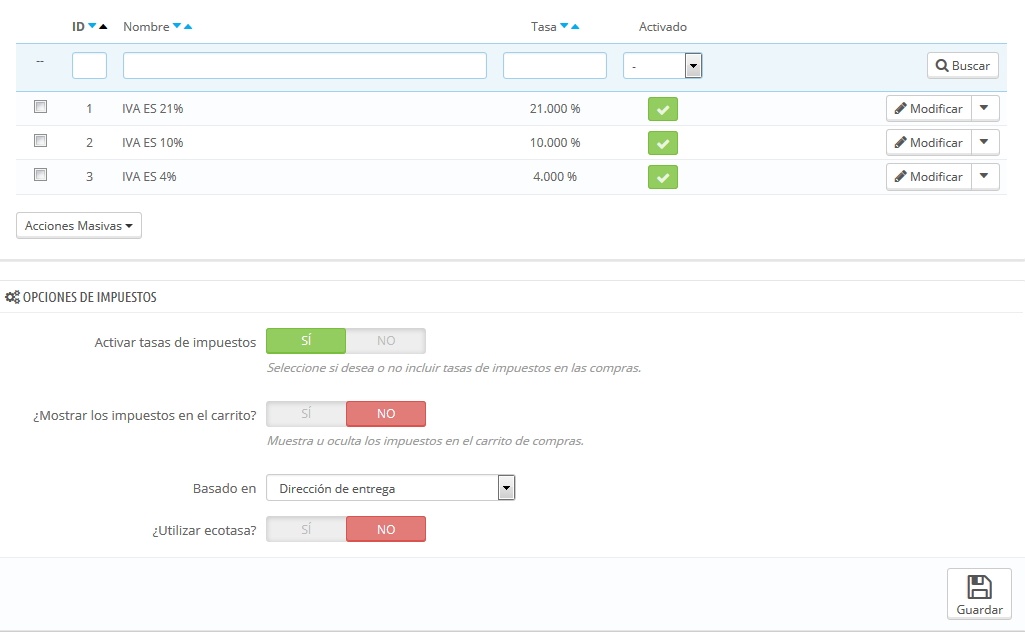Viewport: 1025px width, 632px height.
Task: Set 'Activar tasas de impuestos' to NO
Action: [x=386, y=341]
